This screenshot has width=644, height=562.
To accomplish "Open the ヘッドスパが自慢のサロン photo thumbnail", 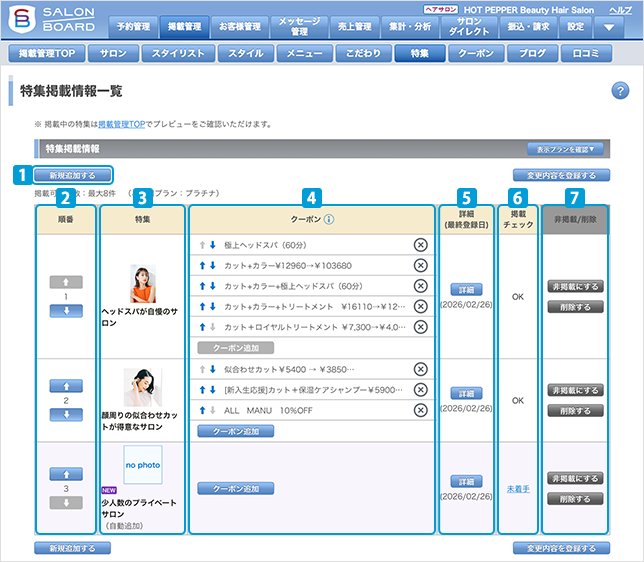I will (x=143, y=283).
